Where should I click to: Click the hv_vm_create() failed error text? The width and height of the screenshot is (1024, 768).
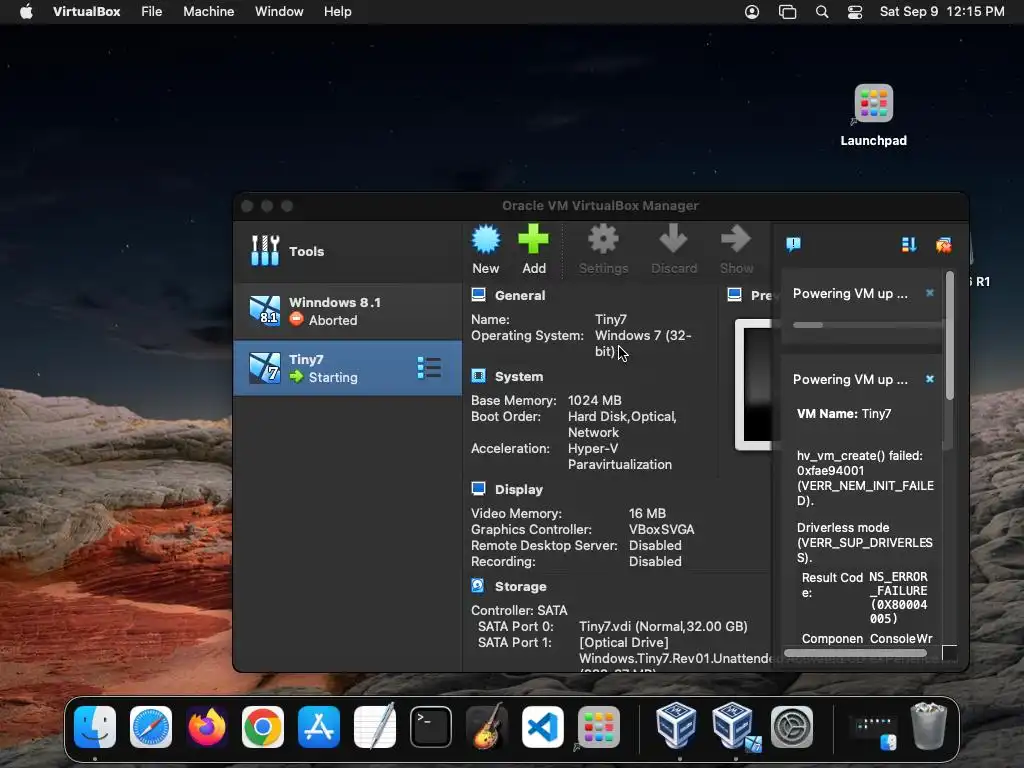(865, 478)
